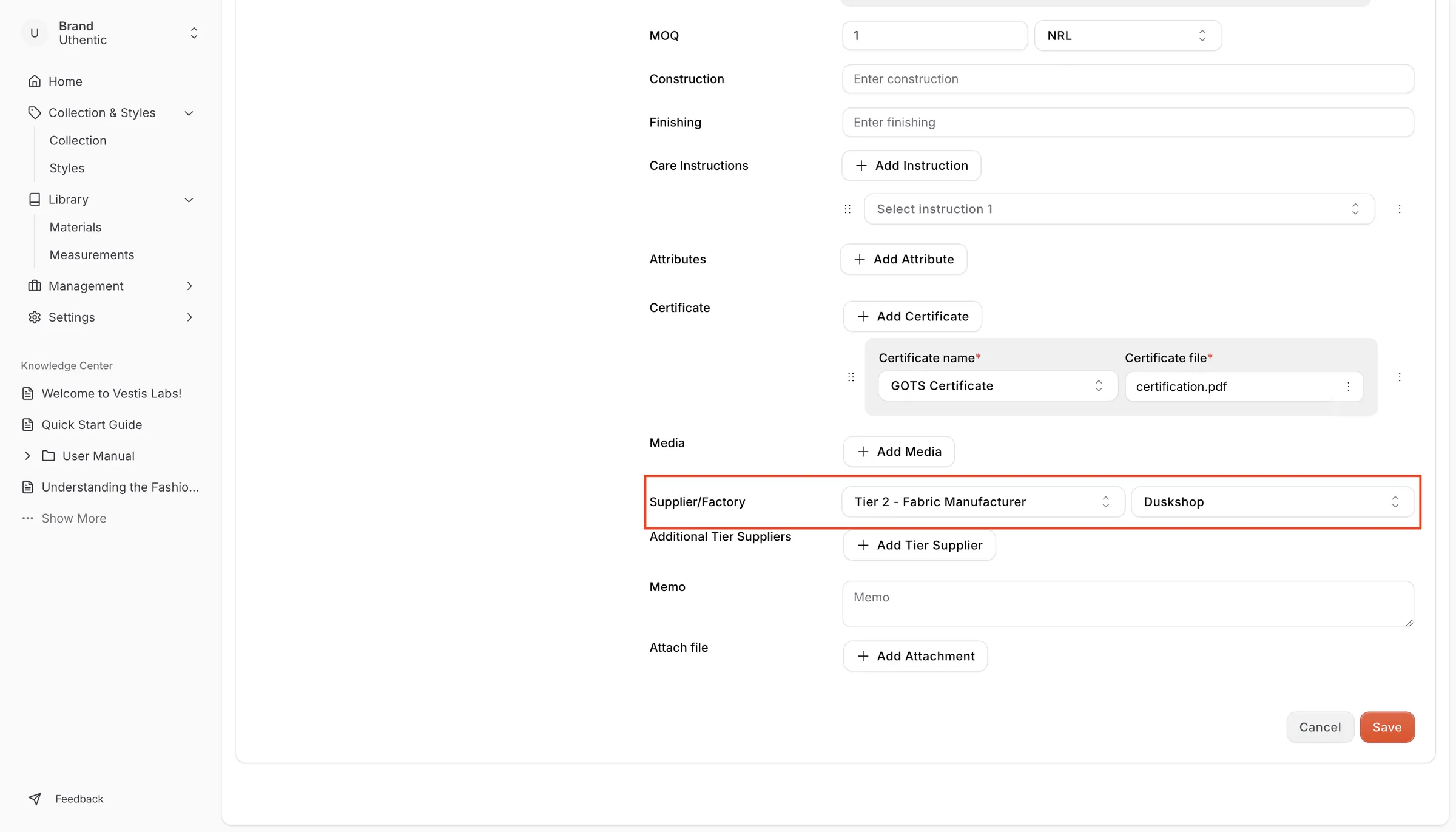Click the Collection & Styles tag icon
This screenshot has height=832, width=1456.
(35, 113)
